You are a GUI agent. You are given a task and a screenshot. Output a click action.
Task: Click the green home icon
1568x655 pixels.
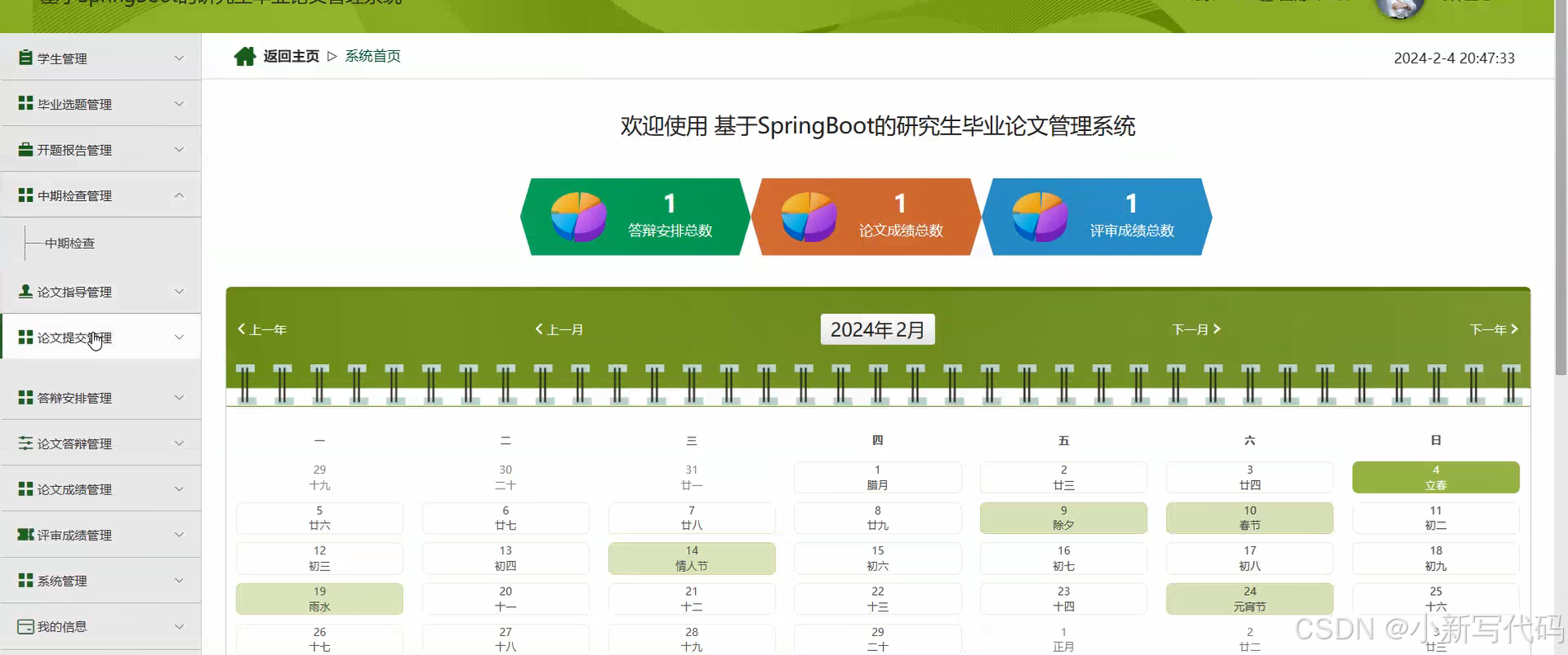pos(245,56)
